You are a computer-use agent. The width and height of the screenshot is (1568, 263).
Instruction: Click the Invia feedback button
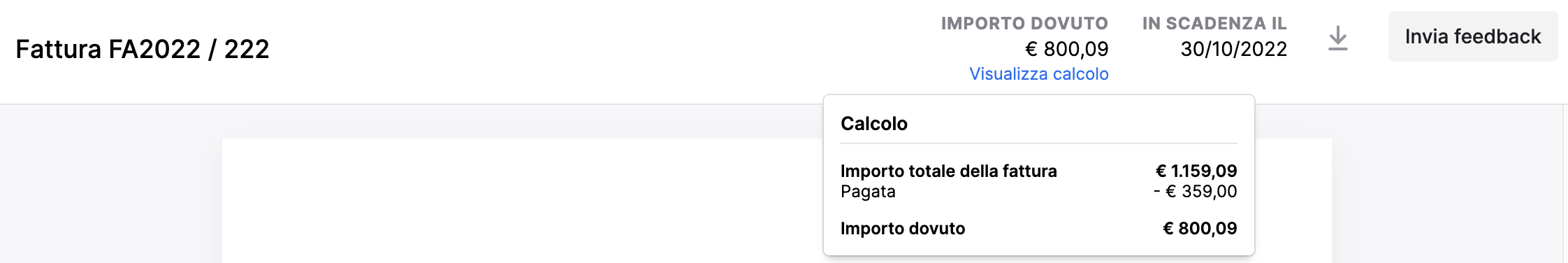coord(1473,36)
